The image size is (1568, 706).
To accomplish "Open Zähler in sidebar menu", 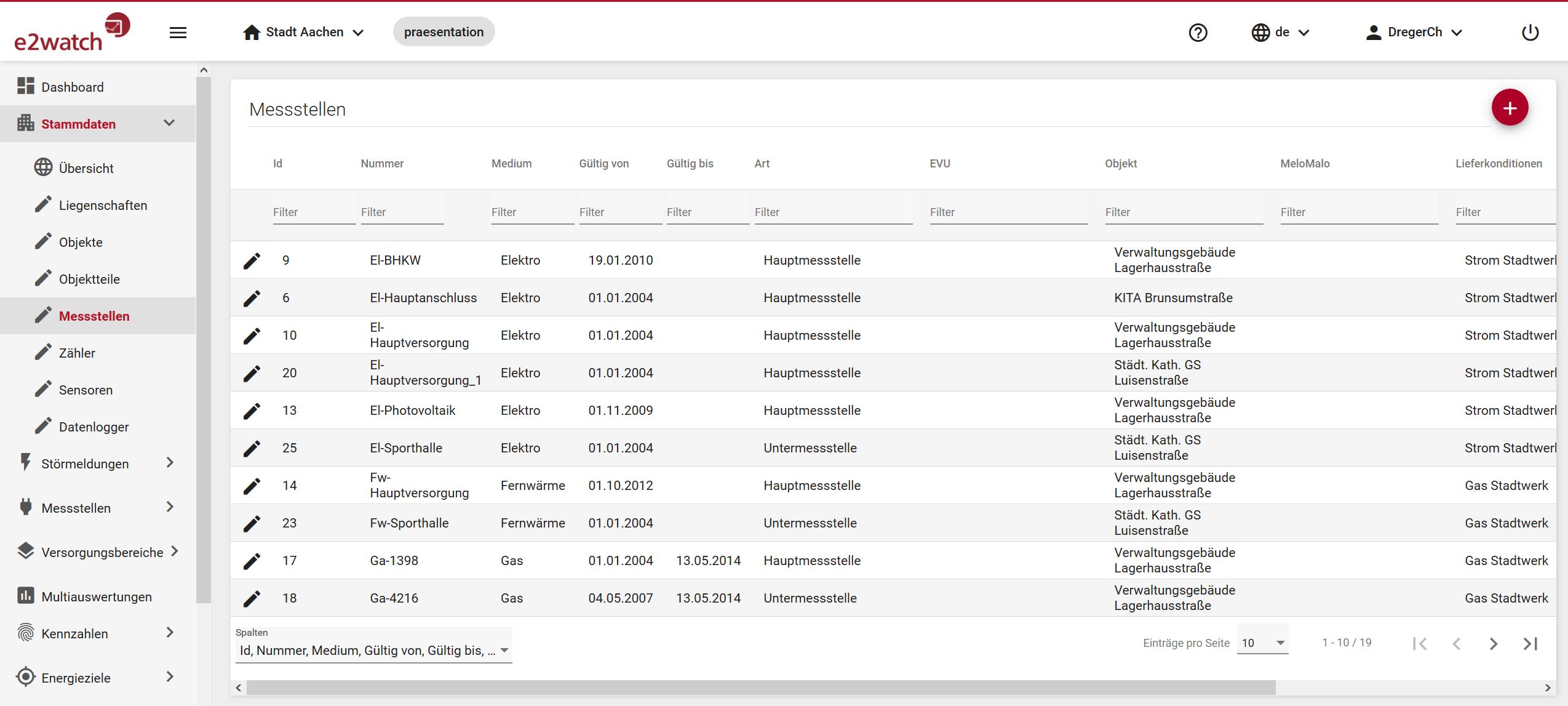I will 77,353.
